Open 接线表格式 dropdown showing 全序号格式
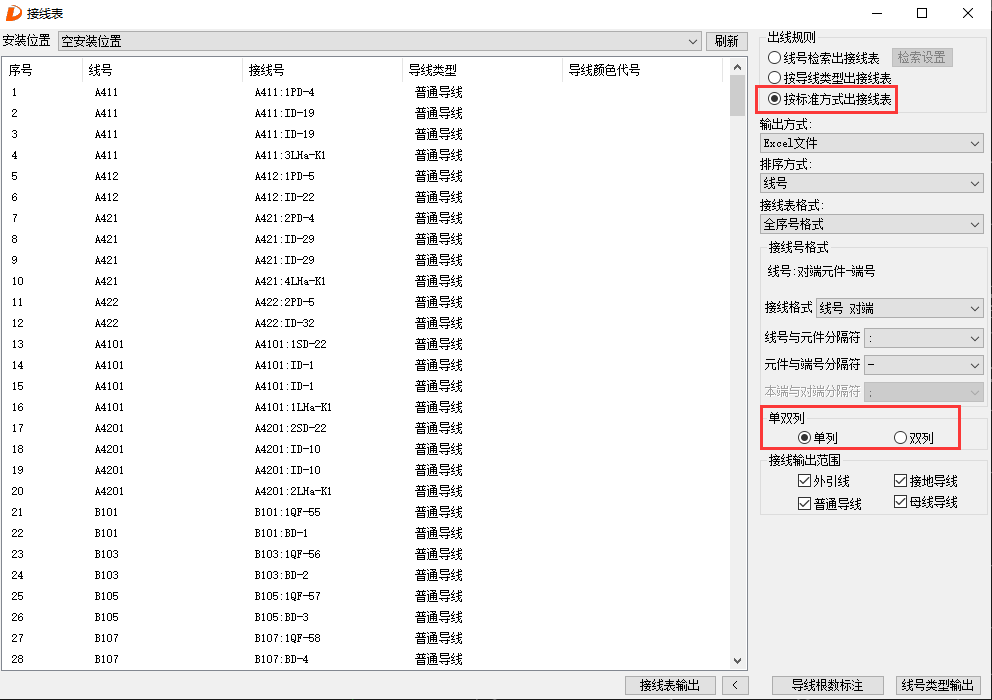The width and height of the screenshot is (992, 700). (871, 224)
